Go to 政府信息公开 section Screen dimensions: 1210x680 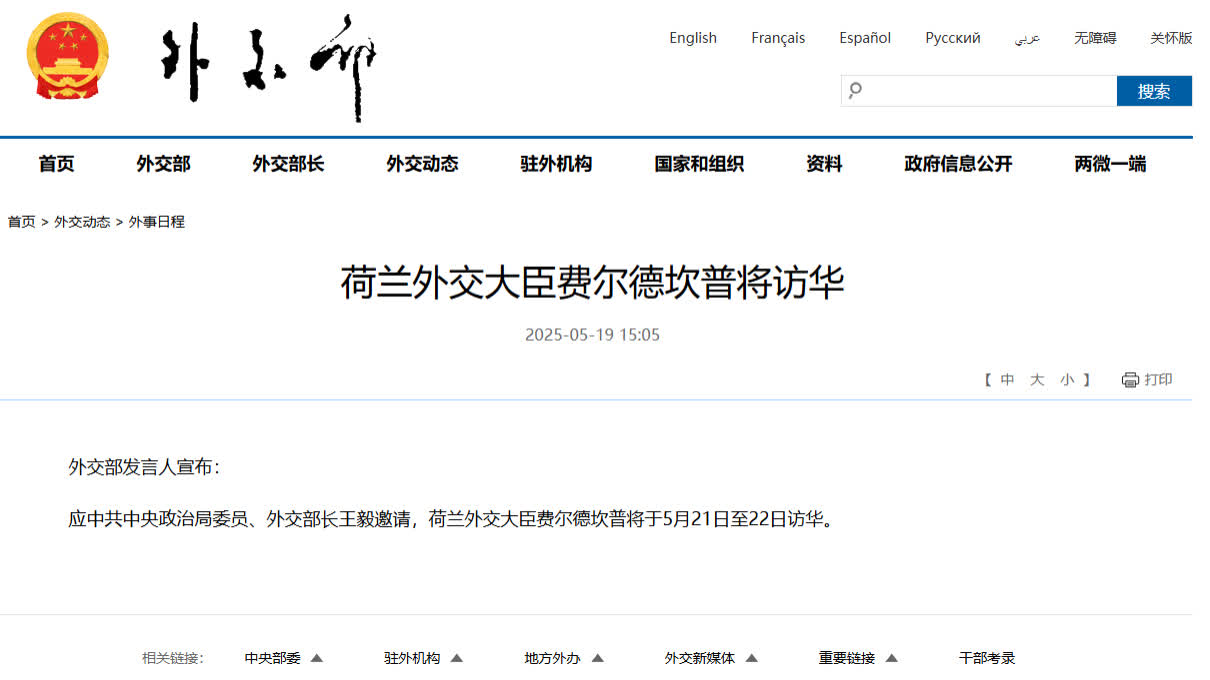coord(958,164)
